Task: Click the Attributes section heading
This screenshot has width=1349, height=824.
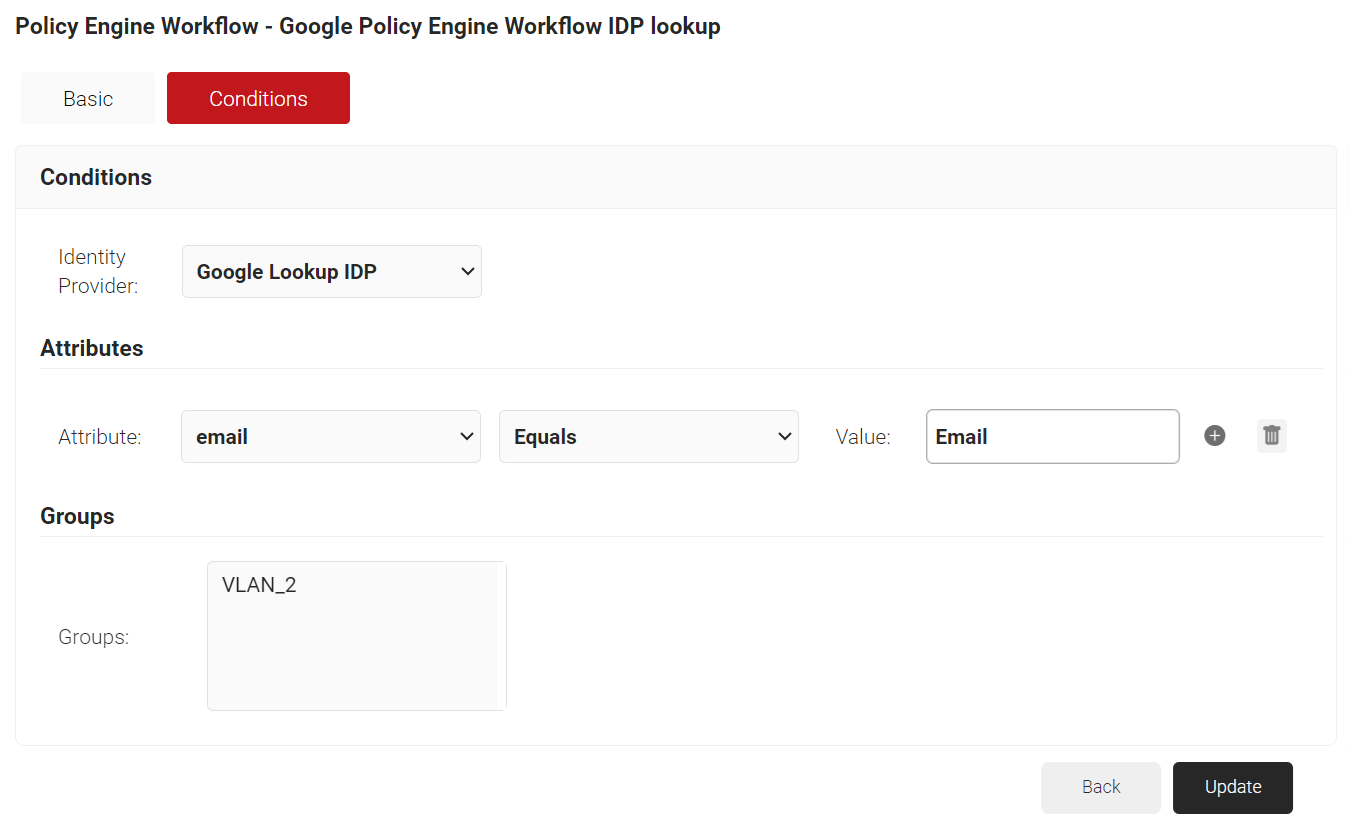Action: tap(92, 348)
